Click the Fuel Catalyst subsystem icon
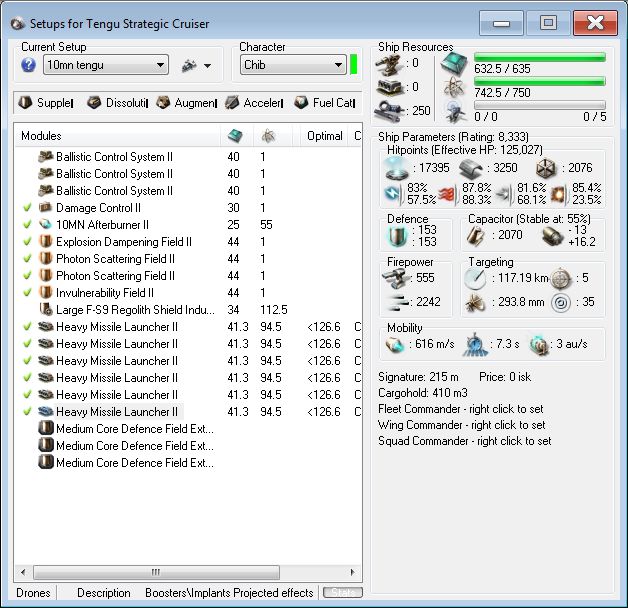This screenshot has width=628, height=608. tap(301, 103)
